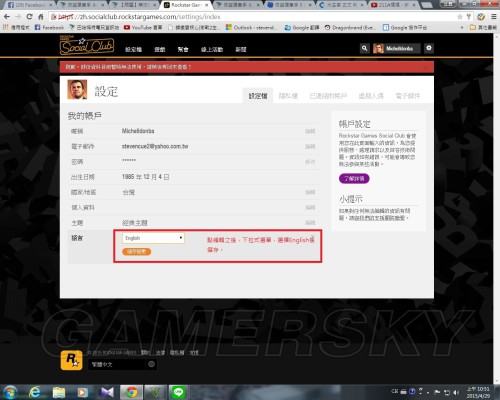Dismiss the red alert banner close button

(425, 67)
